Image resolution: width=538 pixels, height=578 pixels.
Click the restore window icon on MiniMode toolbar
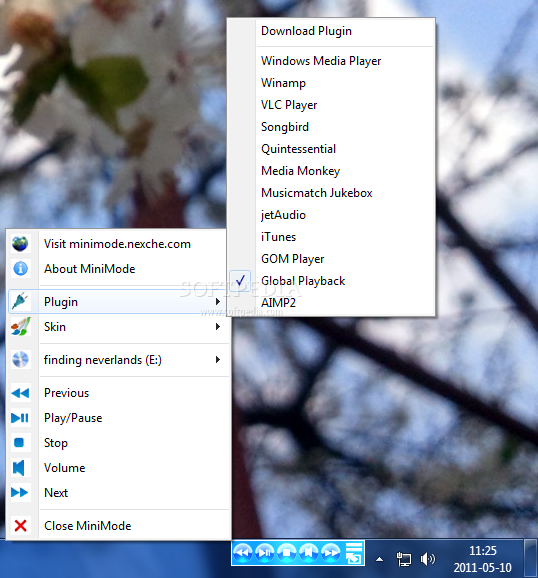pos(353,553)
